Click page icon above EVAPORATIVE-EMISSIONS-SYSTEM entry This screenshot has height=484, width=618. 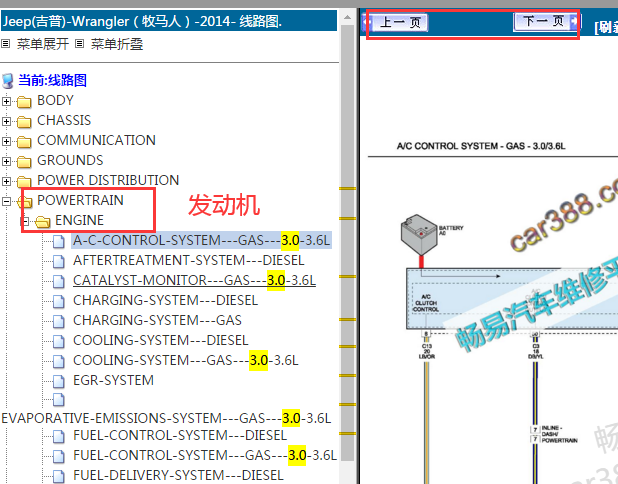point(58,400)
